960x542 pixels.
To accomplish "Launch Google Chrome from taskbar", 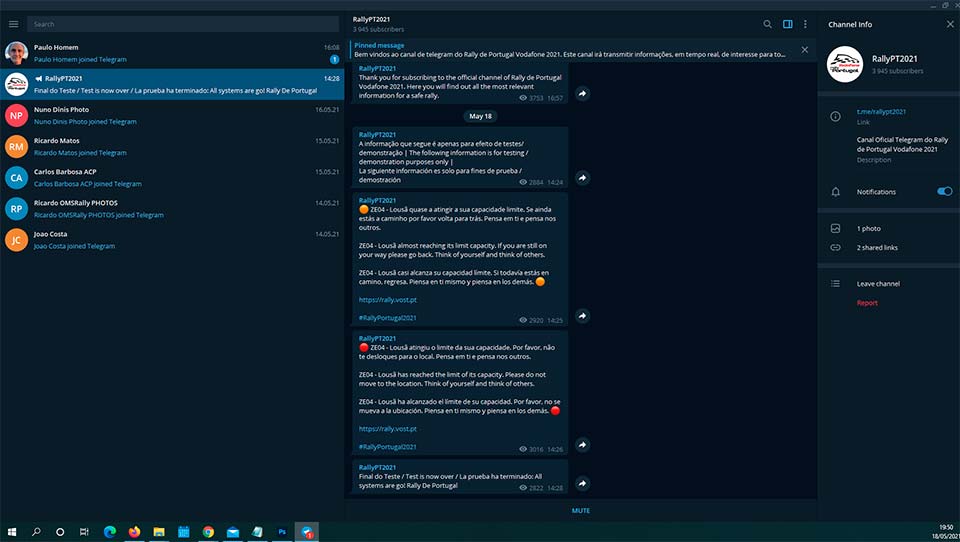I will [x=208, y=532].
